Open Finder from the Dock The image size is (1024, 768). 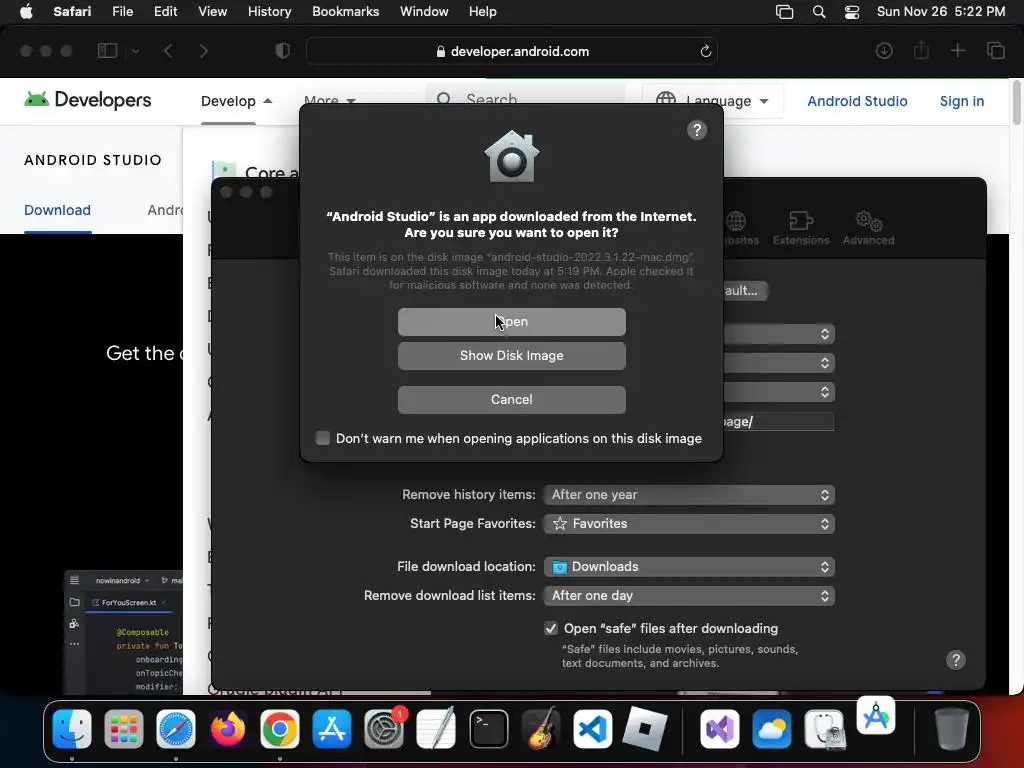(72, 729)
